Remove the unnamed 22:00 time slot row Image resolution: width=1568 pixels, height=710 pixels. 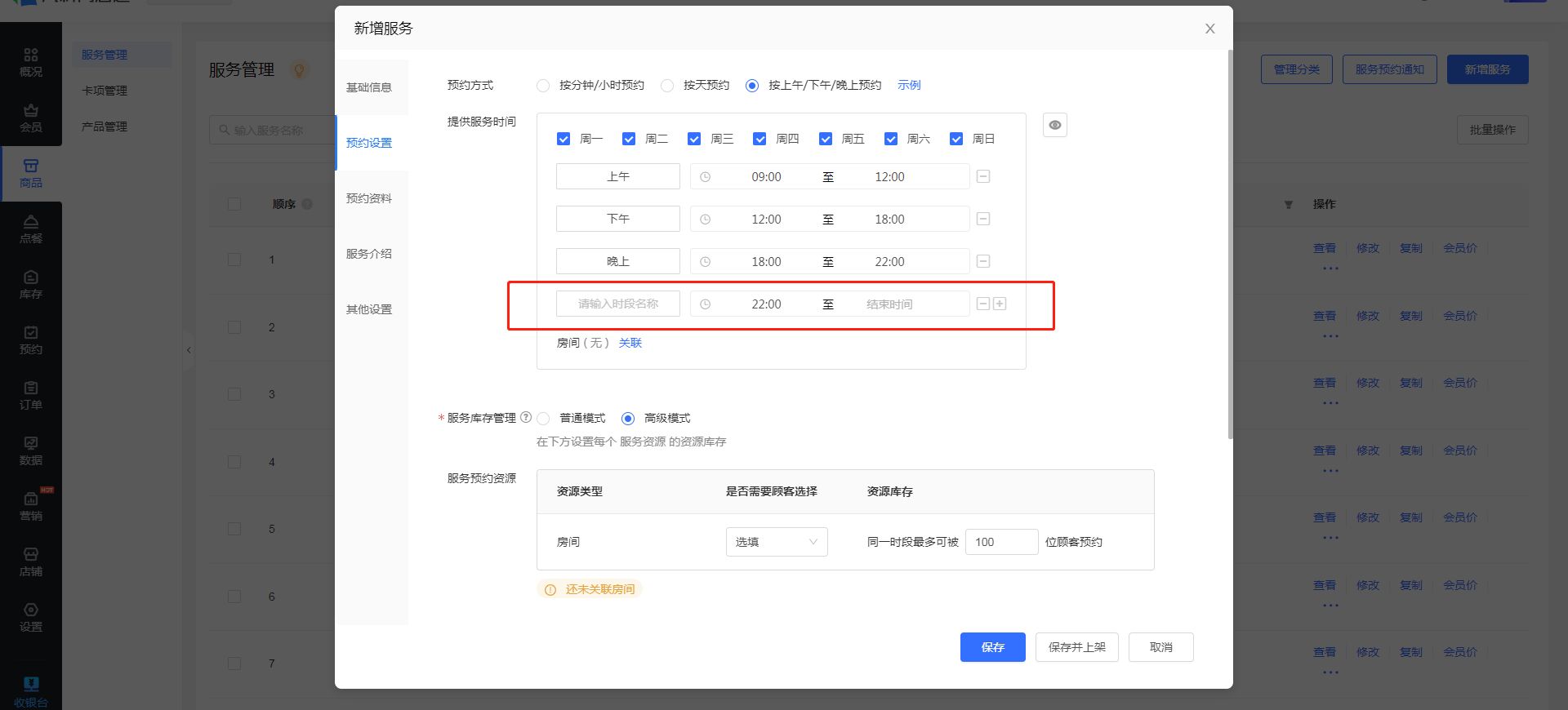pos(983,304)
